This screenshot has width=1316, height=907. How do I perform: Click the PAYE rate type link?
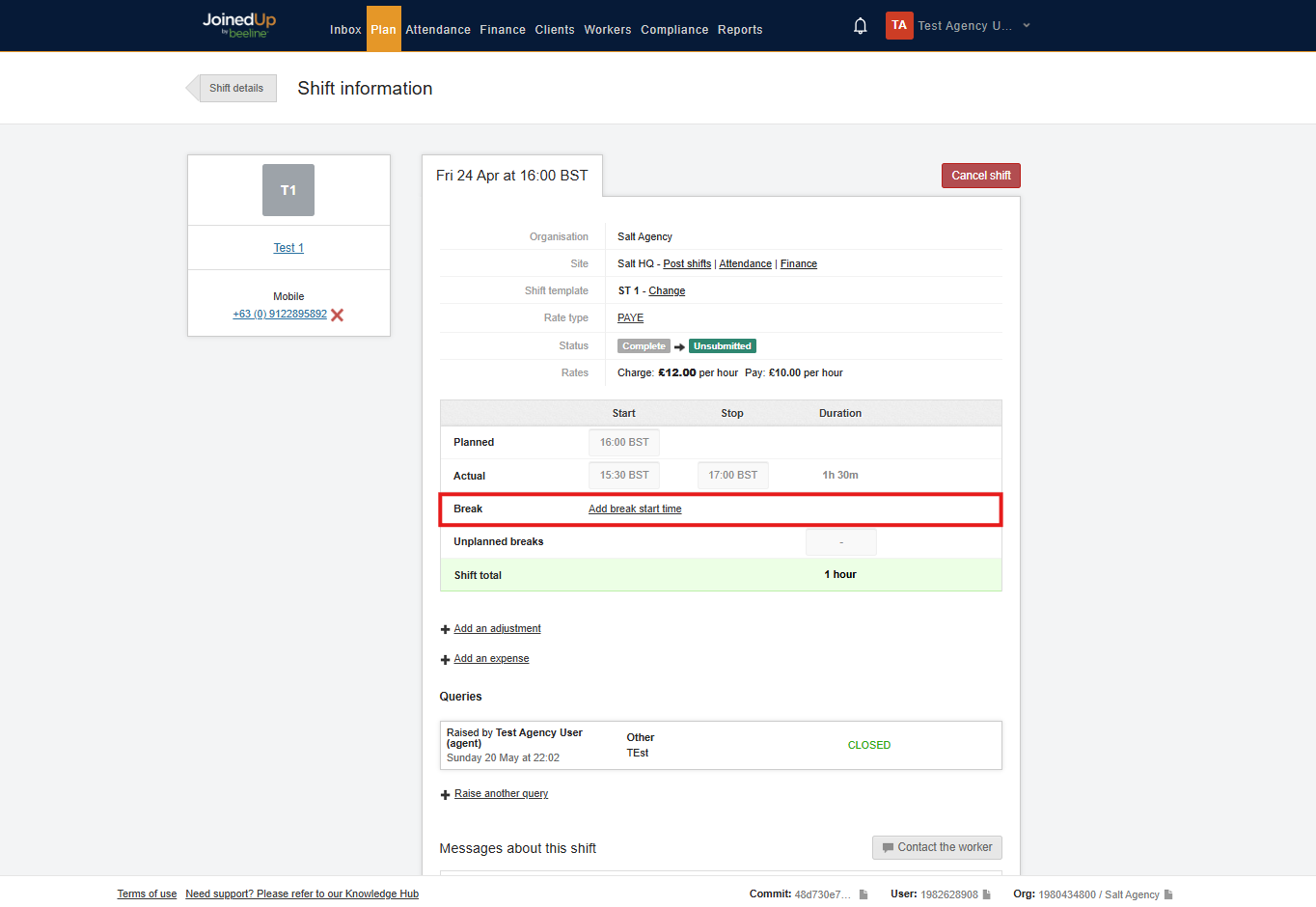pyautogui.click(x=630, y=318)
